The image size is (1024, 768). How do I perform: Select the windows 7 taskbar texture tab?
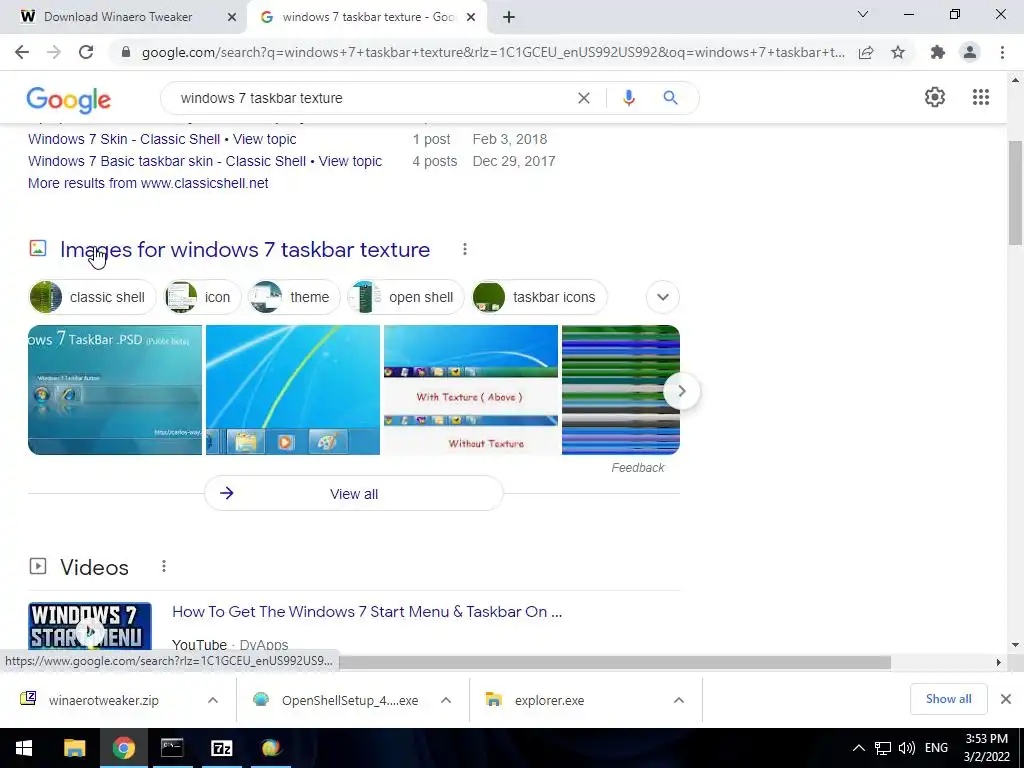coord(368,17)
